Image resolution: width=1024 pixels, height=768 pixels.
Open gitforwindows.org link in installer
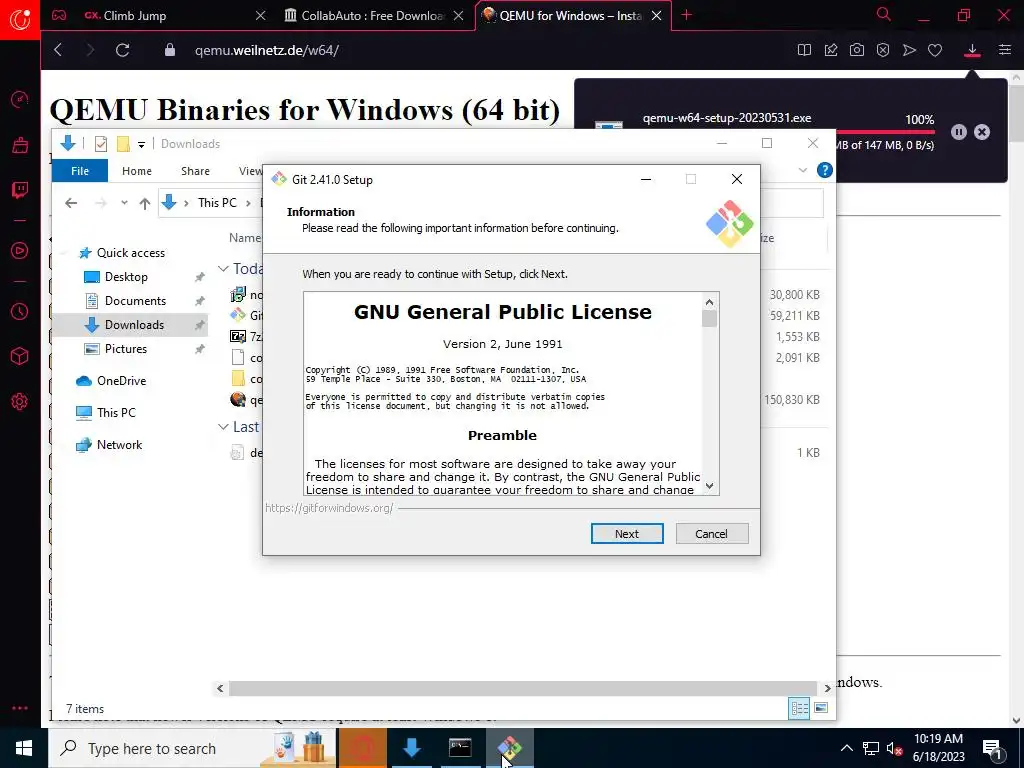tap(329, 507)
